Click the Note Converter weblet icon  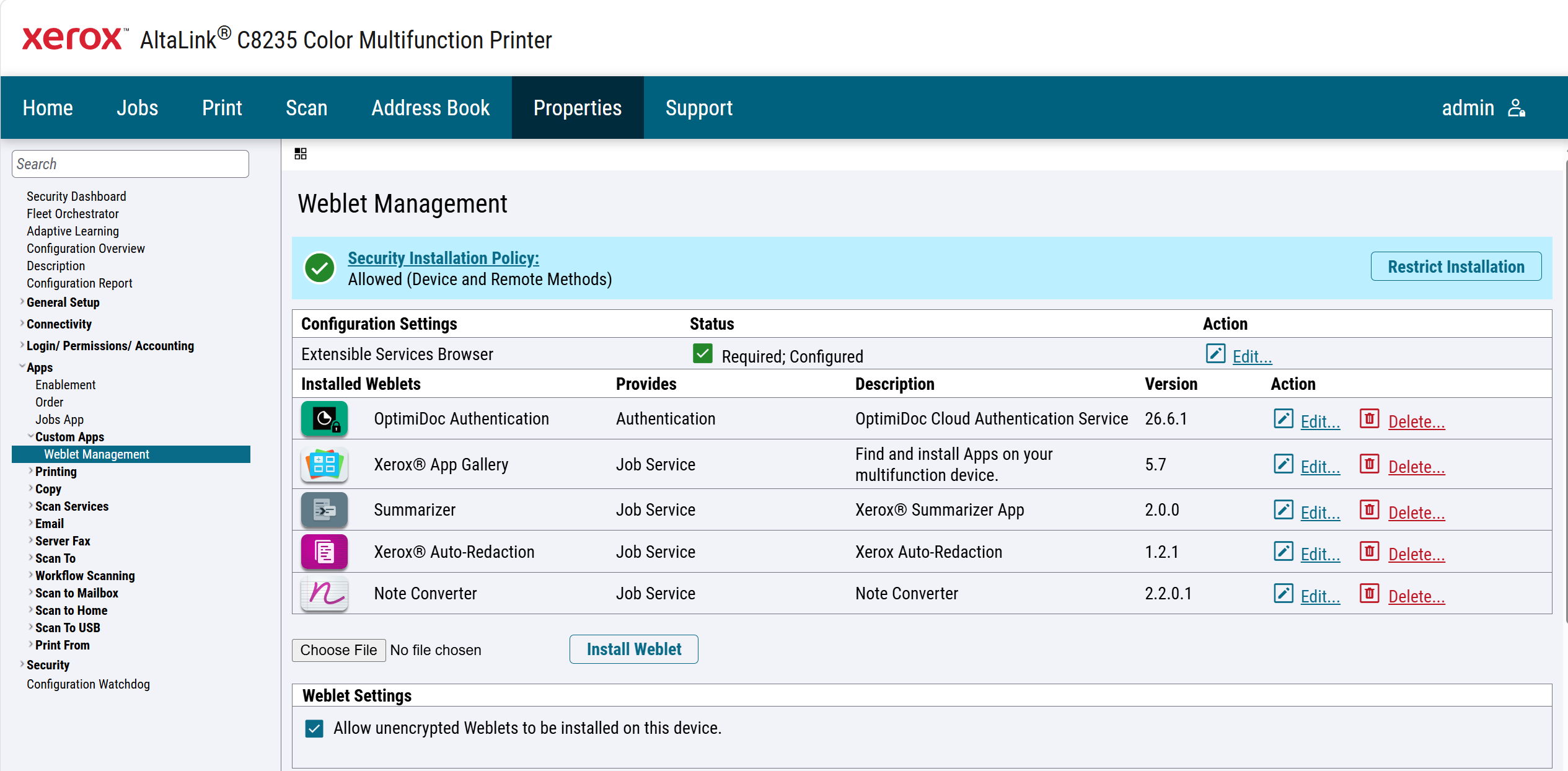(324, 594)
